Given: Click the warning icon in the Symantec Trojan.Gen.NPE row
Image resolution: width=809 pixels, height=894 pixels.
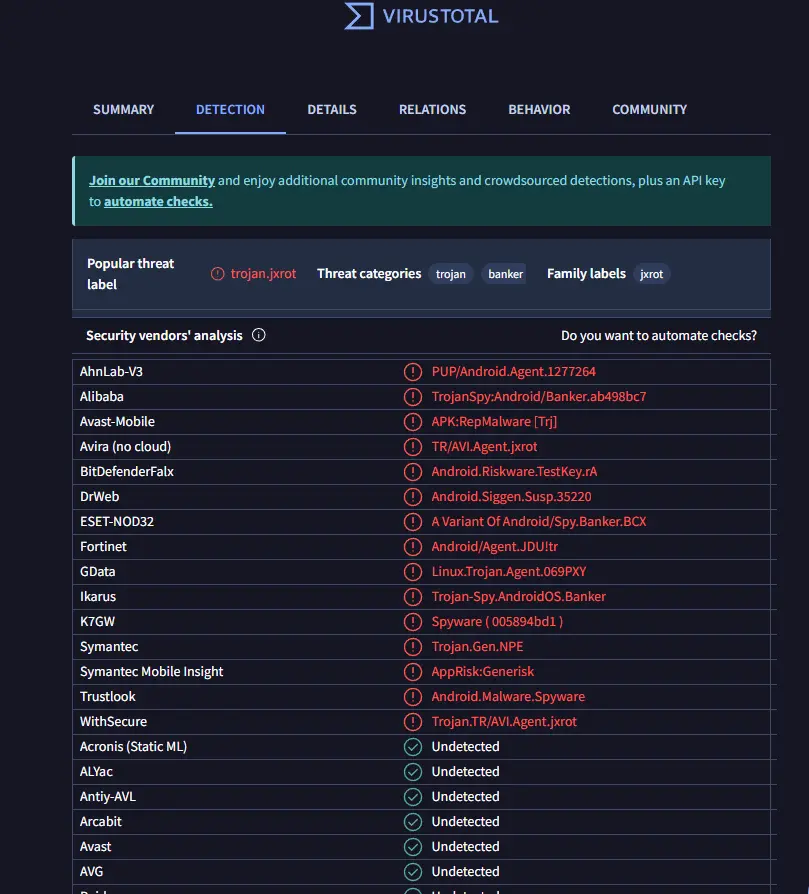Looking at the screenshot, I should click(413, 647).
